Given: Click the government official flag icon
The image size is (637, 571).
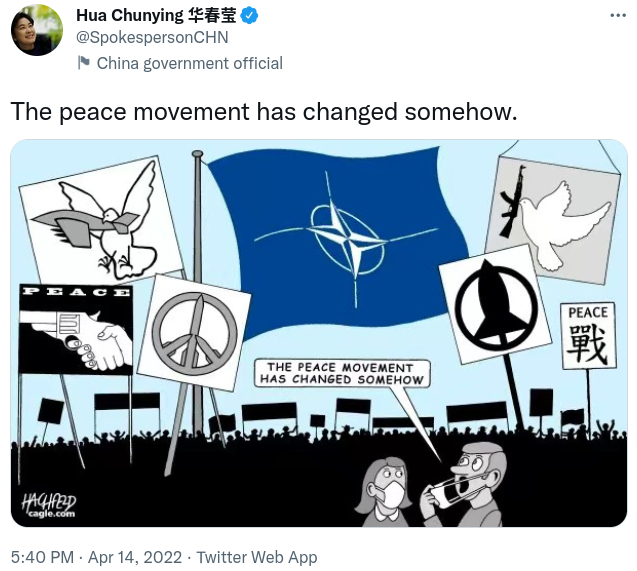Looking at the screenshot, I should coord(84,63).
